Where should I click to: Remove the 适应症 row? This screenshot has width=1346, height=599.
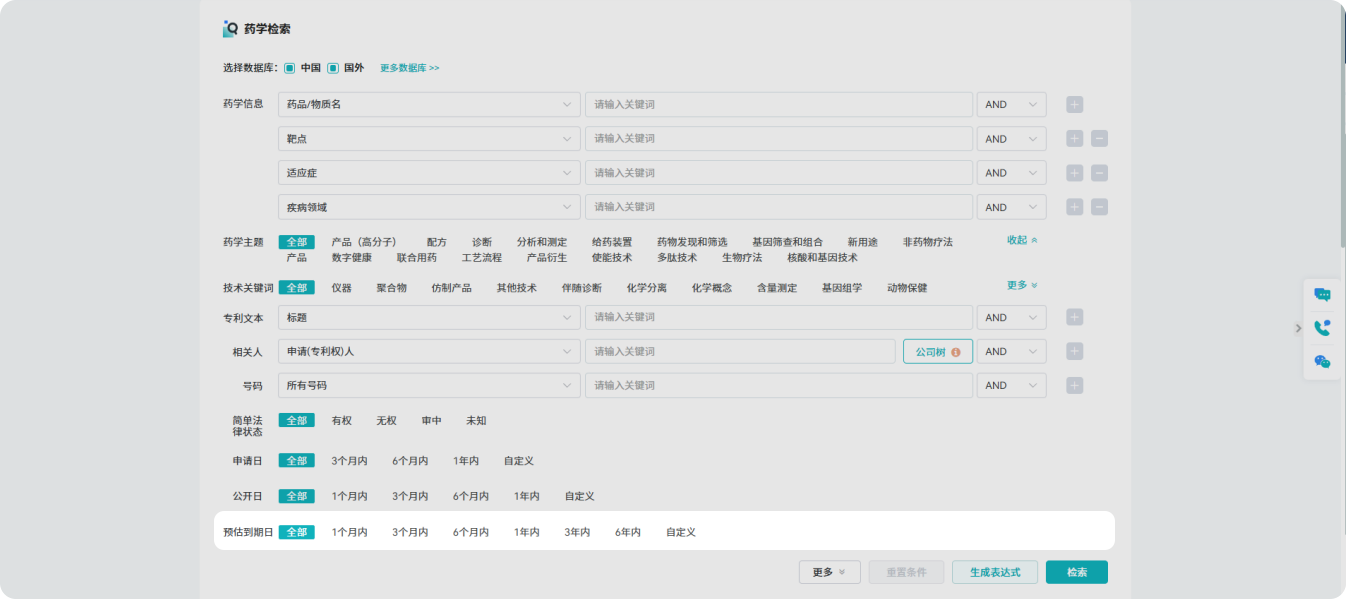pos(1099,173)
